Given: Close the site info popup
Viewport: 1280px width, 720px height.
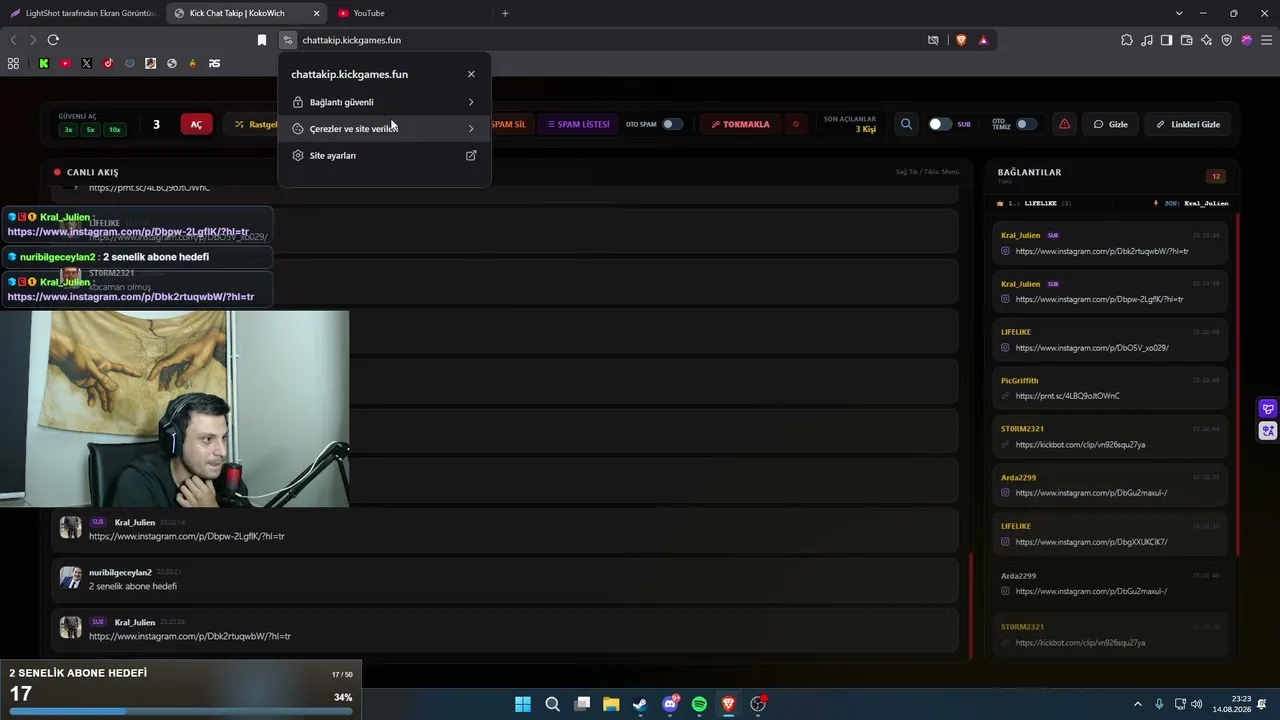Looking at the screenshot, I should pyautogui.click(x=471, y=74).
